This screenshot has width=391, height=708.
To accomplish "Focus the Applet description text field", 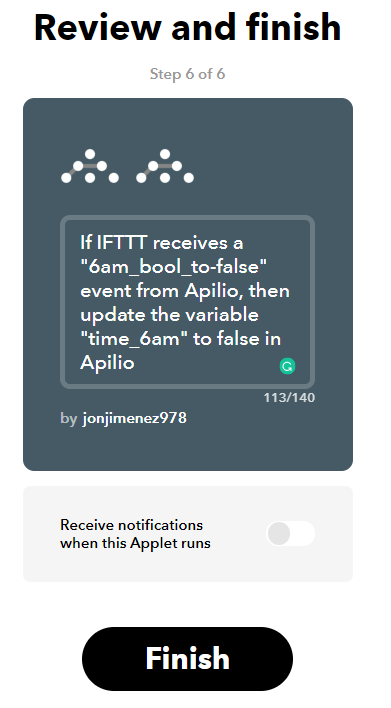I will pyautogui.click(x=187, y=302).
